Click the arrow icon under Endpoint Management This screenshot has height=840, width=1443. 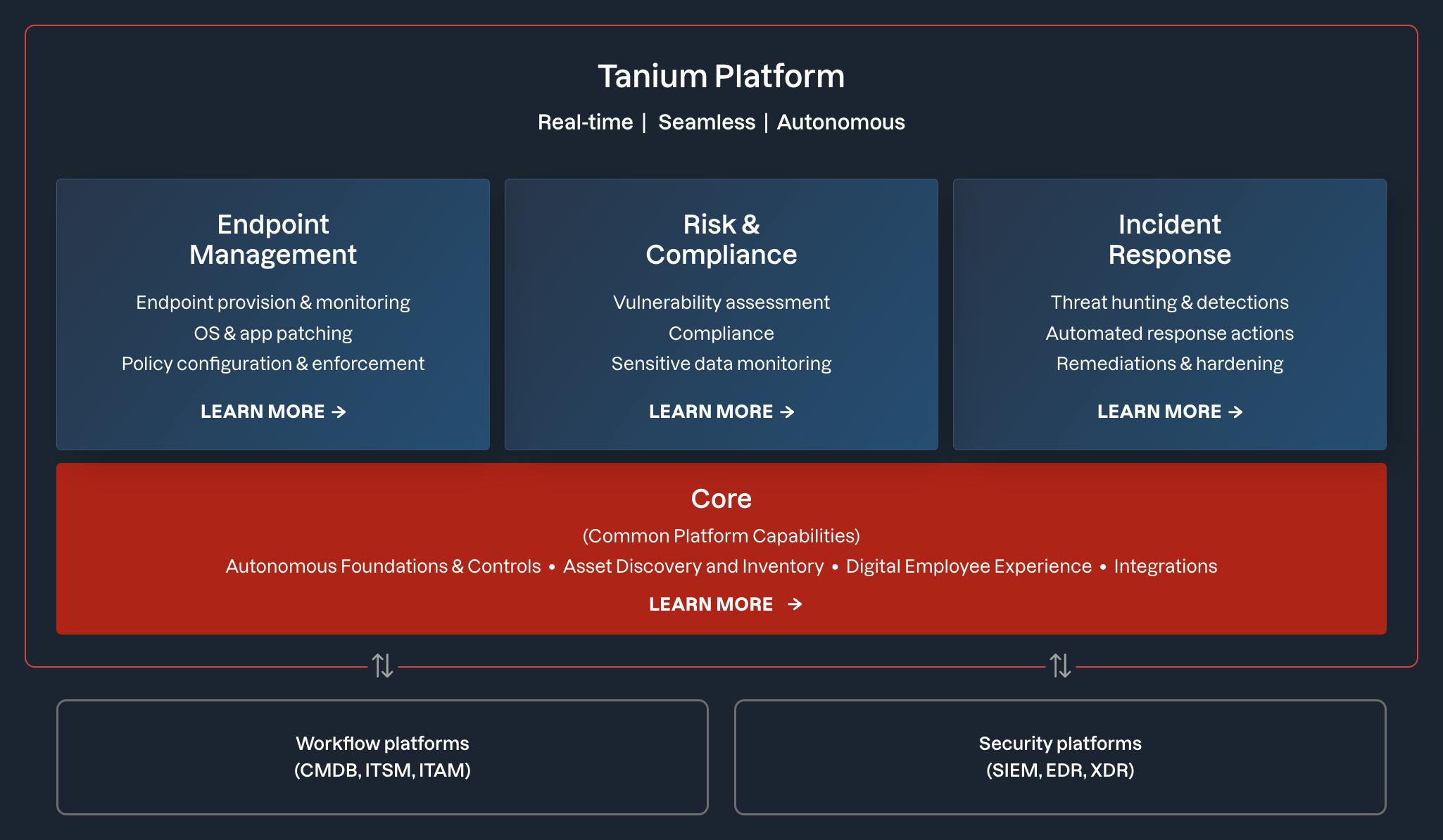(339, 412)
